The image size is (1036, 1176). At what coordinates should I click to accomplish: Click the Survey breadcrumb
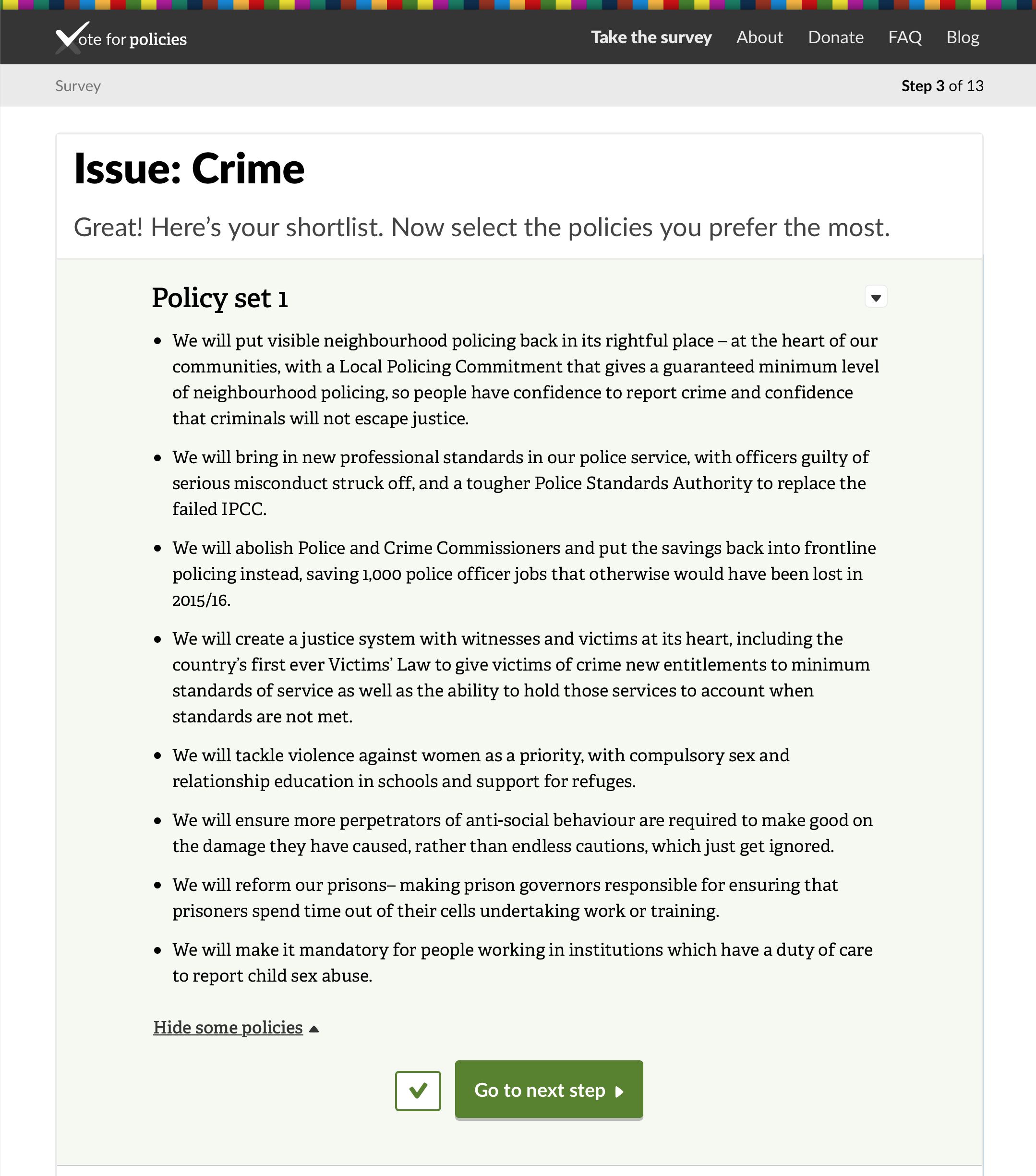point(78,86)
